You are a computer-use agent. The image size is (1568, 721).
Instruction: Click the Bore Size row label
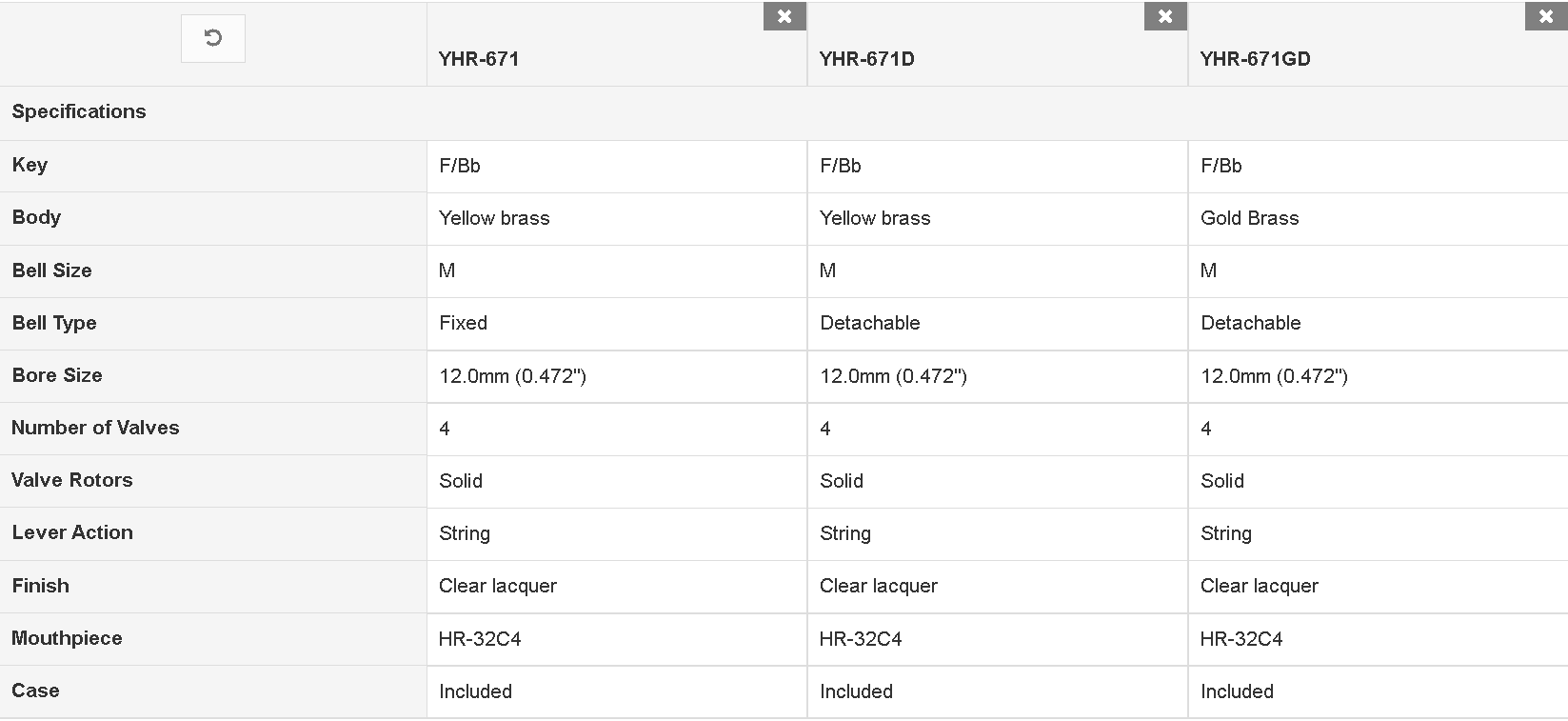(x=57, y=375)
